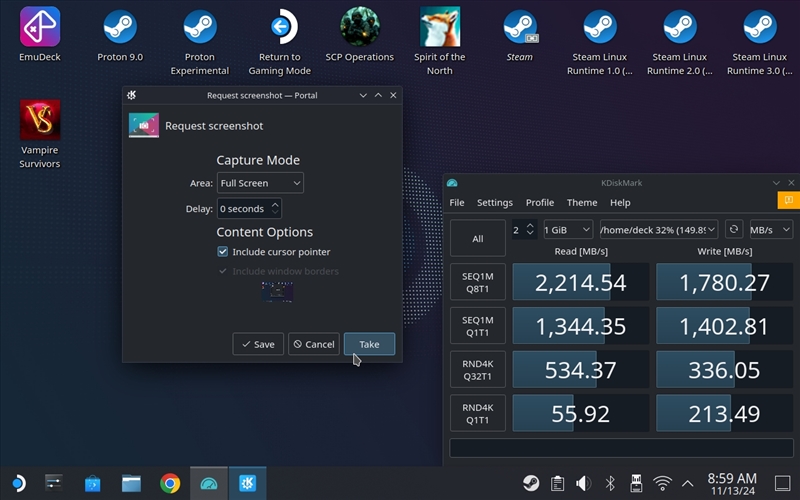The width and height of the screenshot is (800, 500).
Task: Open Chrome from the taskbar
Action: coord(170,483)
